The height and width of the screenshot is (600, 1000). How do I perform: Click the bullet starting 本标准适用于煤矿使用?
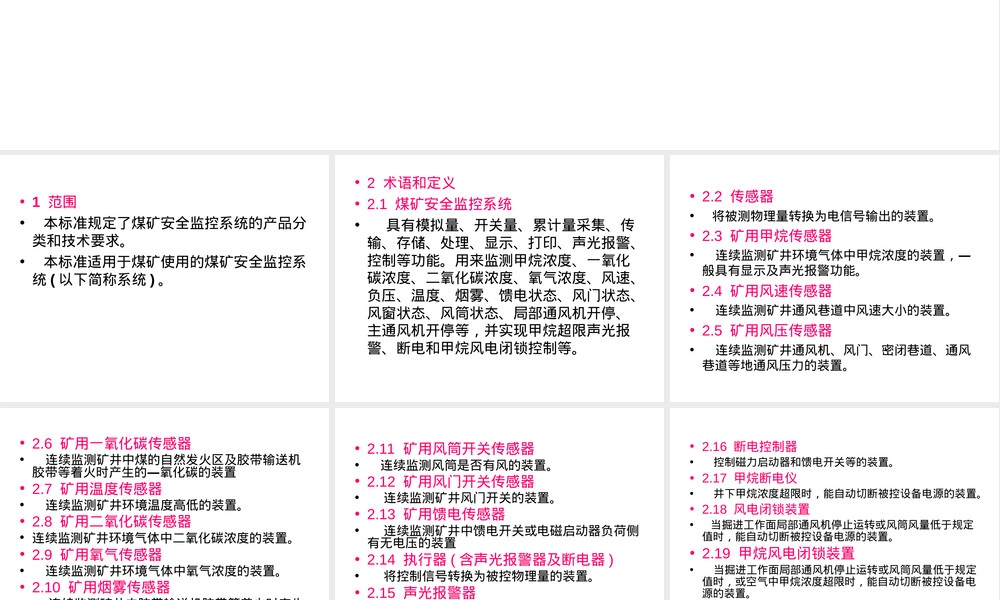click(x=169, y=270)
